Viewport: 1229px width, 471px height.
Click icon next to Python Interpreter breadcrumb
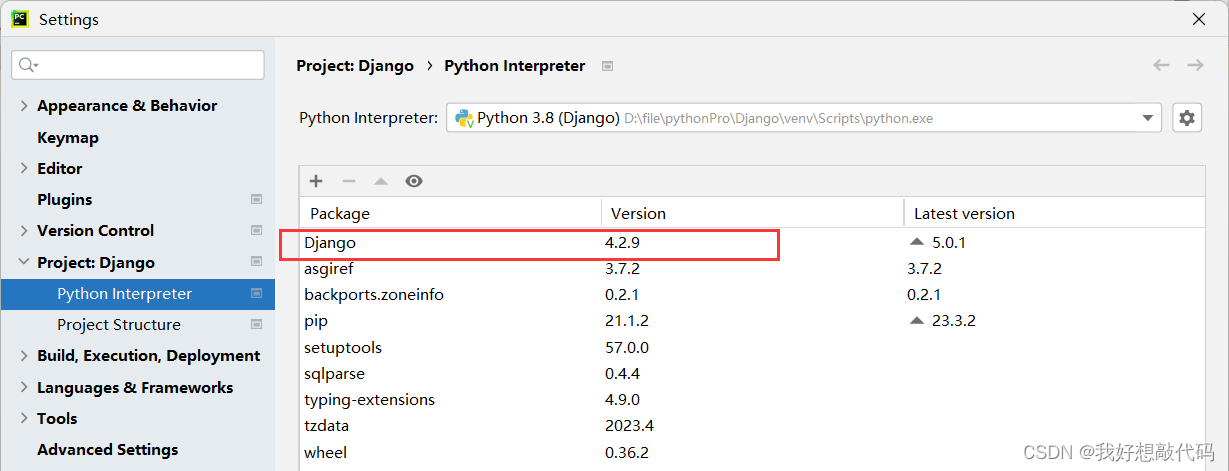pyautogui.click(x=607, y=66)
